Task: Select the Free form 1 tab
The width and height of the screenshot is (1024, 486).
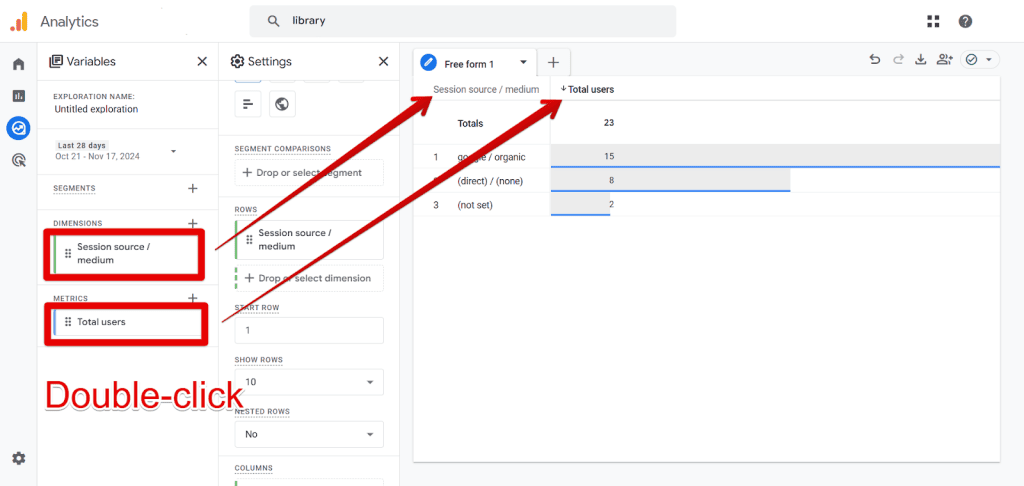Action: coord(475,63)
